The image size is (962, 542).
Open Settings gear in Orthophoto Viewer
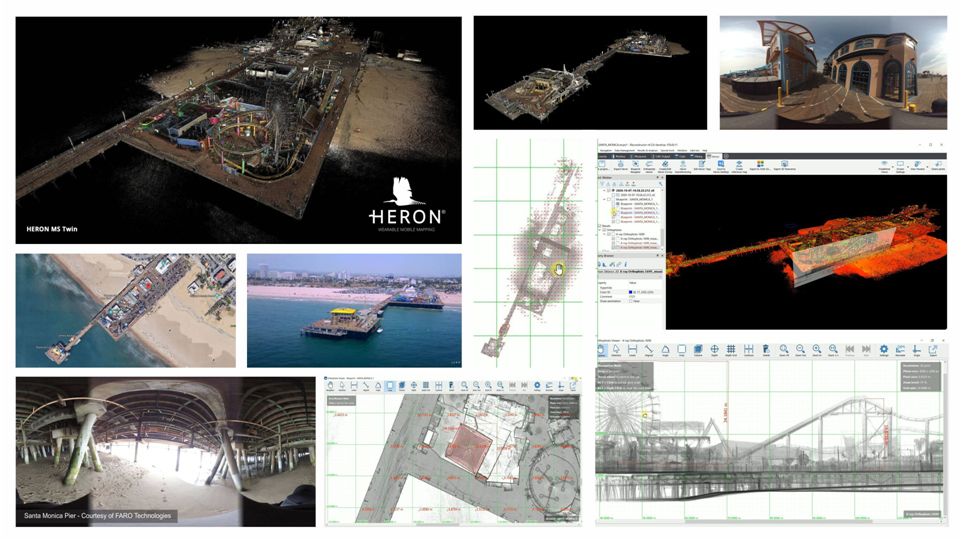point(884,350)
